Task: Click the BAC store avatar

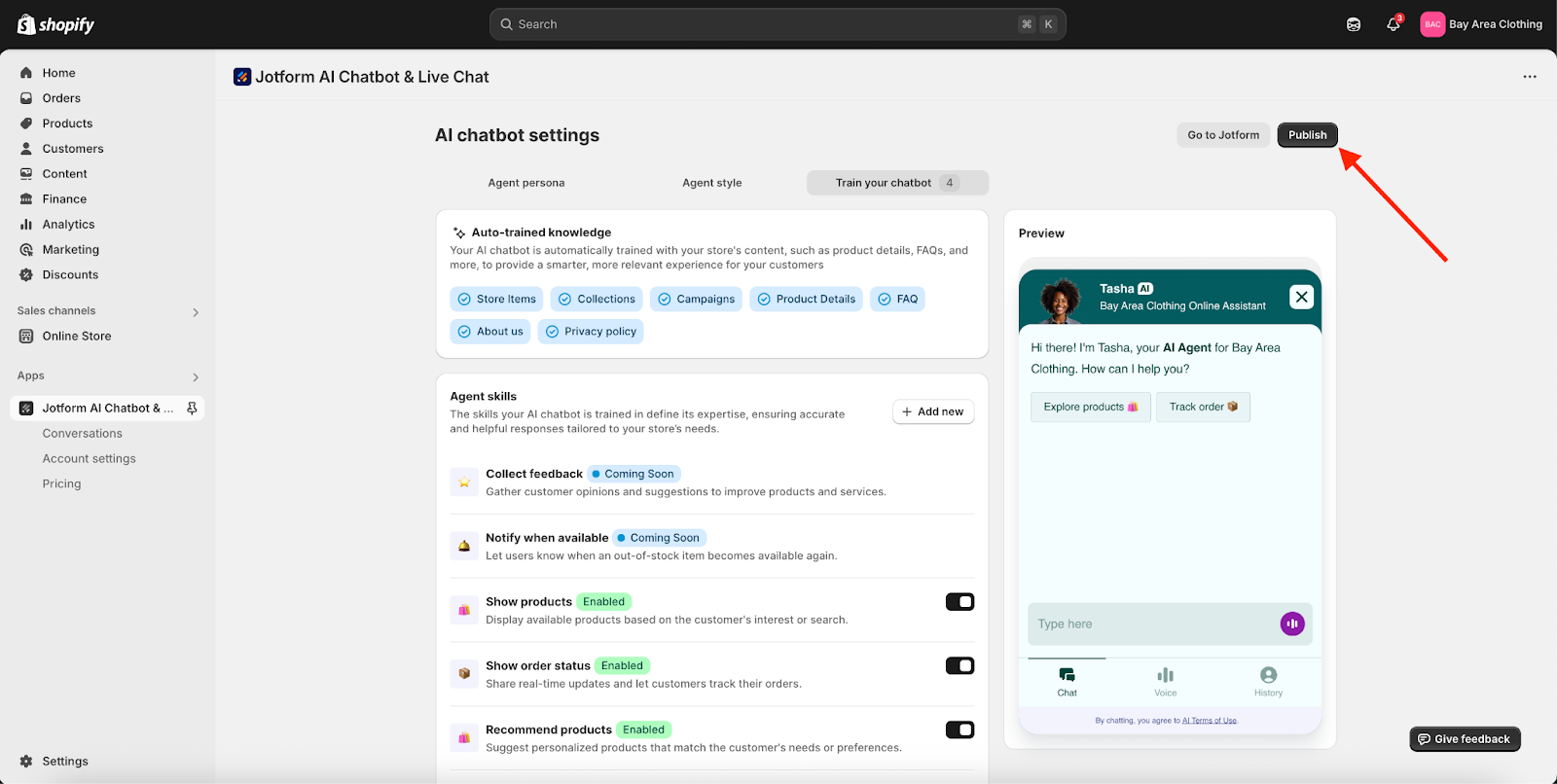Action: tap(1432, 24)
